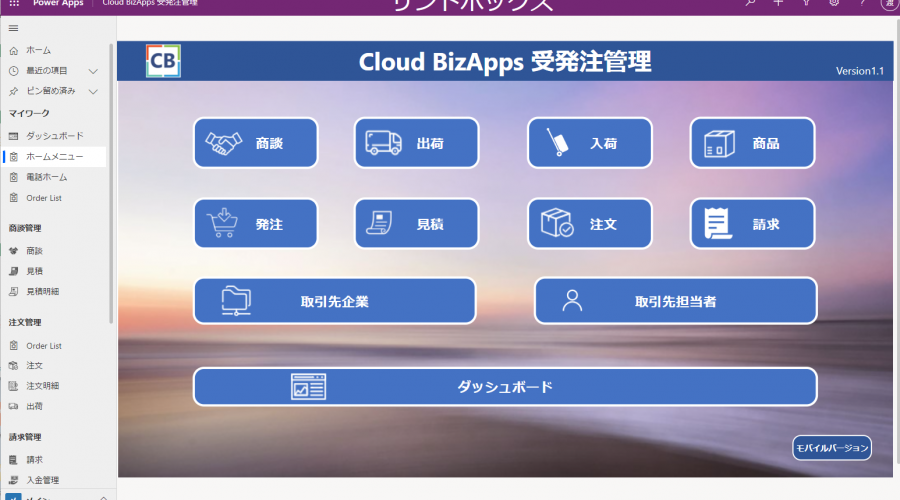Viewport: 900px width, 500px height.
Task: Click the Power Apps title
Action: click(x=58, y=3)
